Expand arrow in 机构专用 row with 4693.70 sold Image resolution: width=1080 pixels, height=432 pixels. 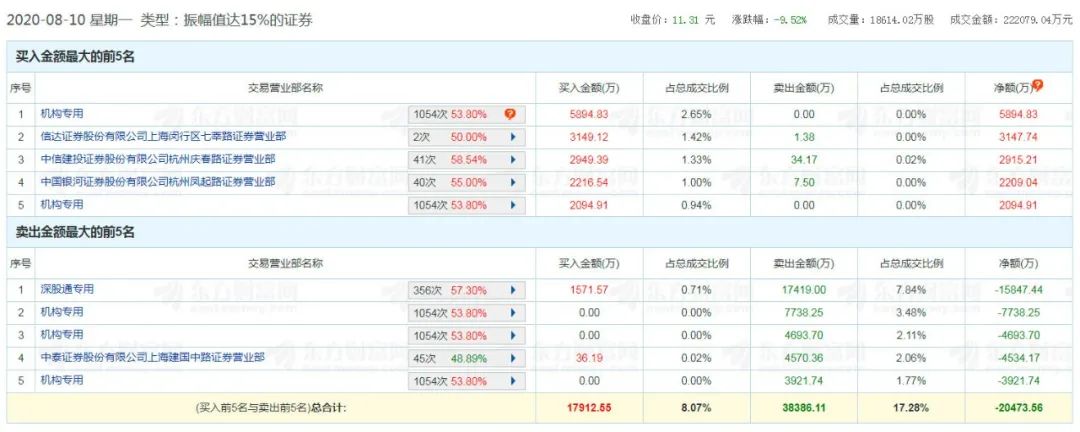pyautogui.click(x=513, y=335)
